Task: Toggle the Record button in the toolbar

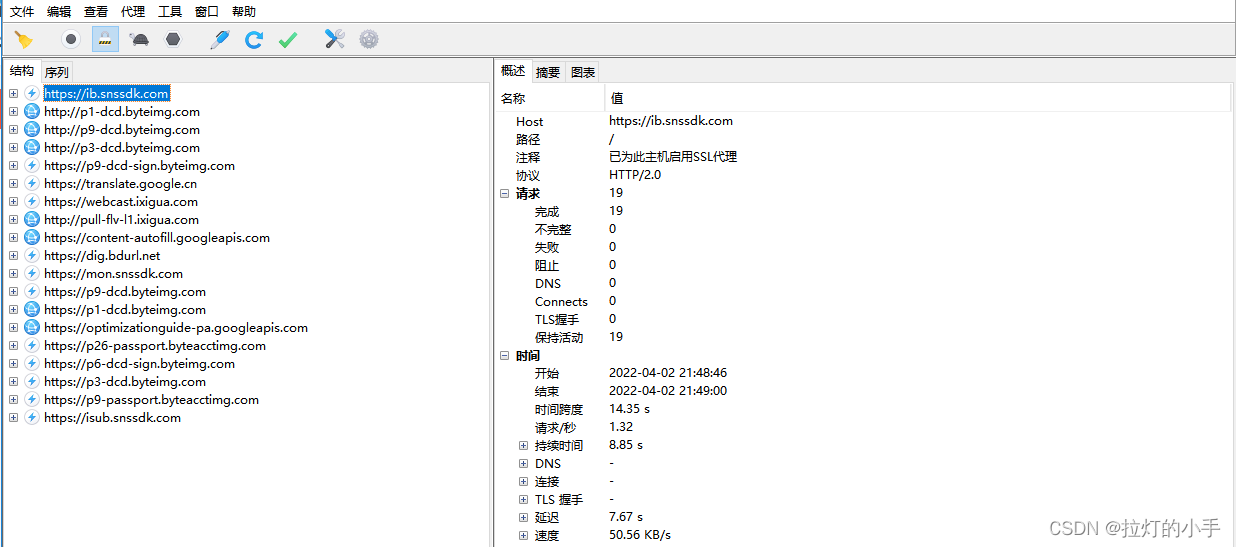Action: coord(71,39)
